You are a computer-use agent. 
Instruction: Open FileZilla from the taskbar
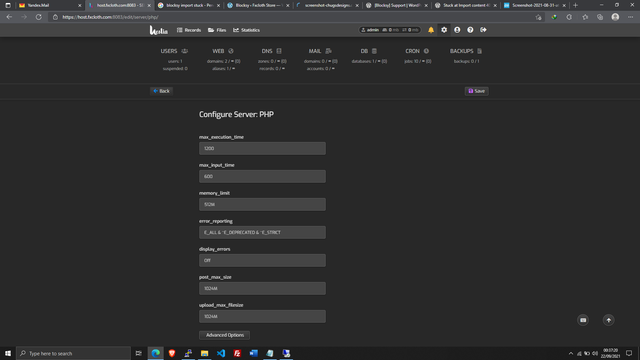point(237,353)
